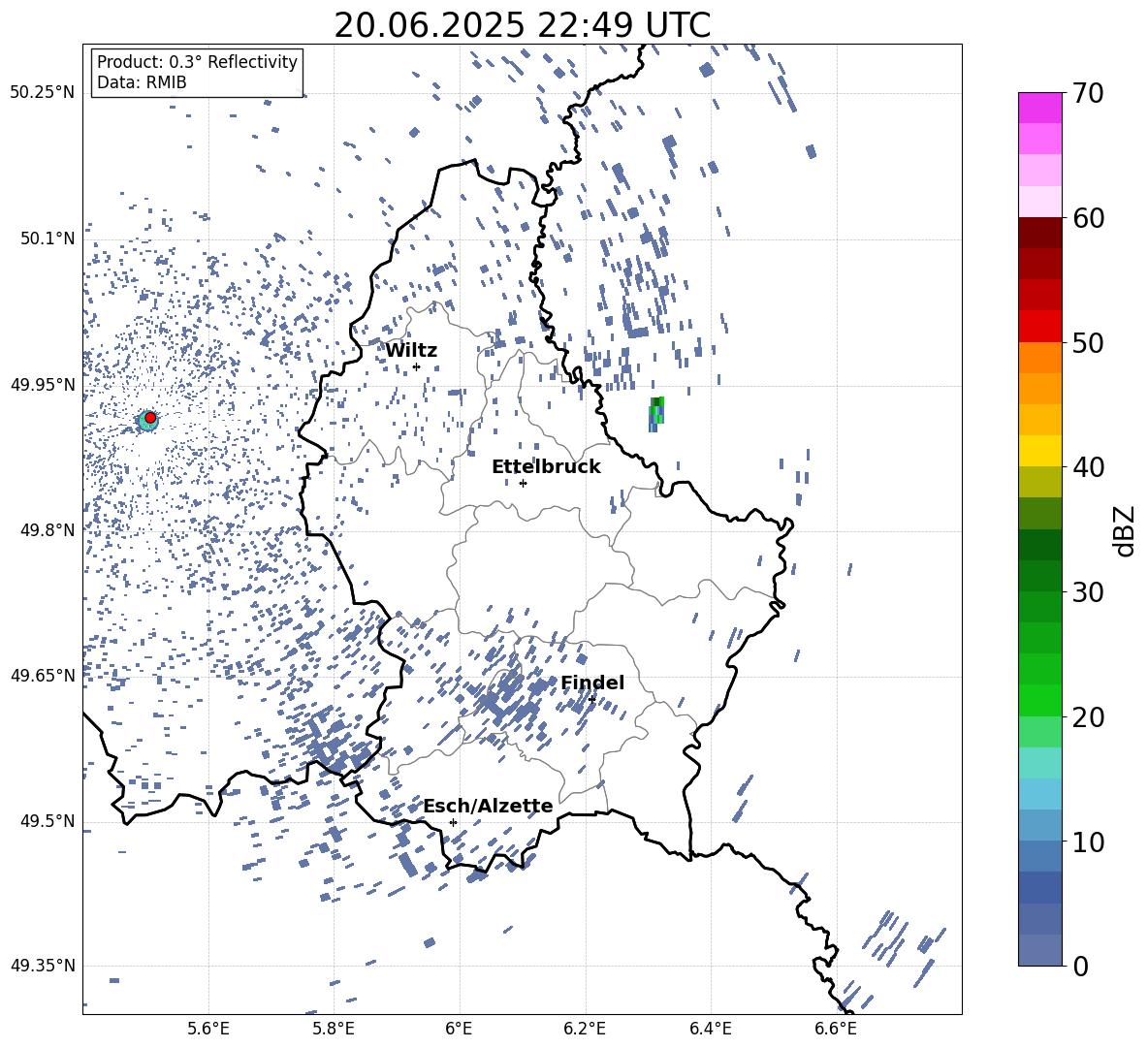Click the '50.25°N' latitude tick label
The image size is (1148, 1048).
tap(43, 93)
